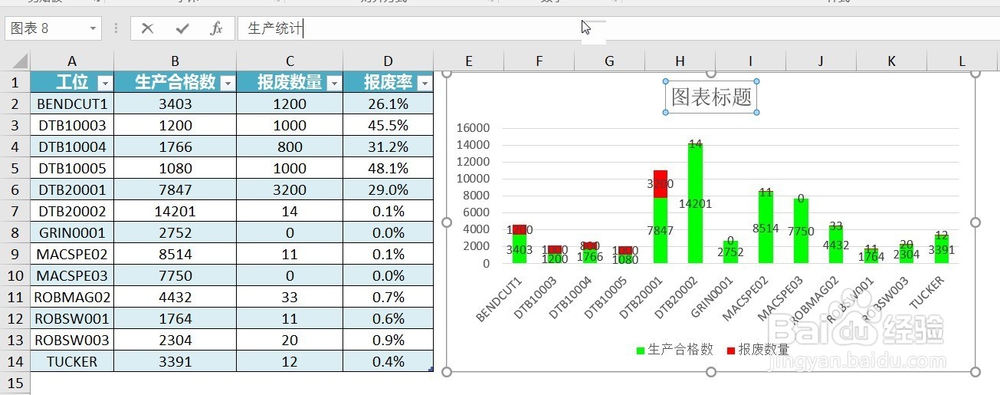Image resolution: width=1000 pixels, height=395 pixels.
Task: Click cell with value 14201 in table
Action: pyautogui.click(x=175, y=211)
